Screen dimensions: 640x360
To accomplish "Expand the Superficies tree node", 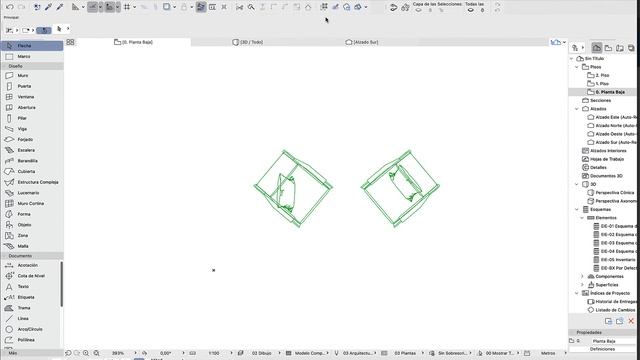I will tap(582, 285).
